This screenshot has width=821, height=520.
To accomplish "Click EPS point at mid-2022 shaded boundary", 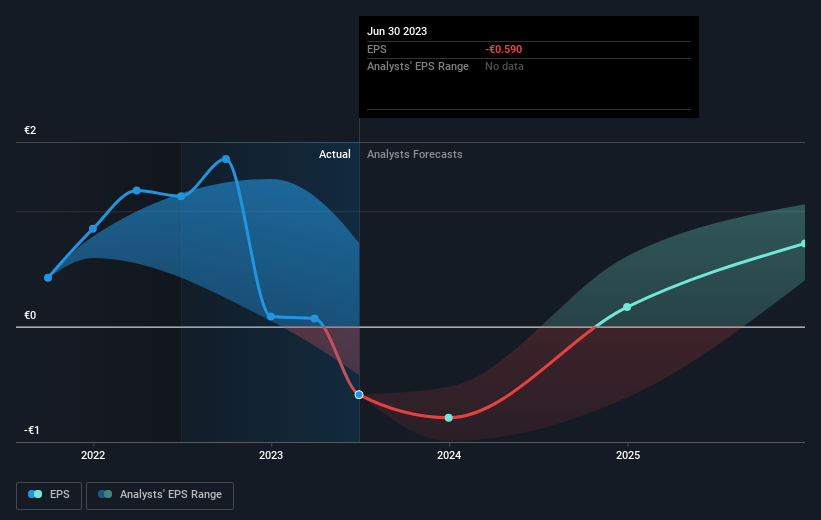I will pyautogui.click(x=181, y=196).
